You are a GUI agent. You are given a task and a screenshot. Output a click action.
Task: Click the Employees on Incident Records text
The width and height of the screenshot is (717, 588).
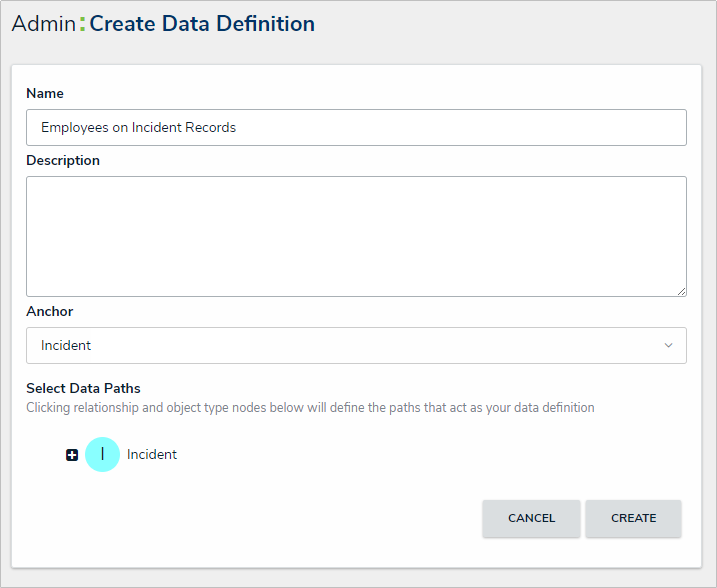click(139, 128)
